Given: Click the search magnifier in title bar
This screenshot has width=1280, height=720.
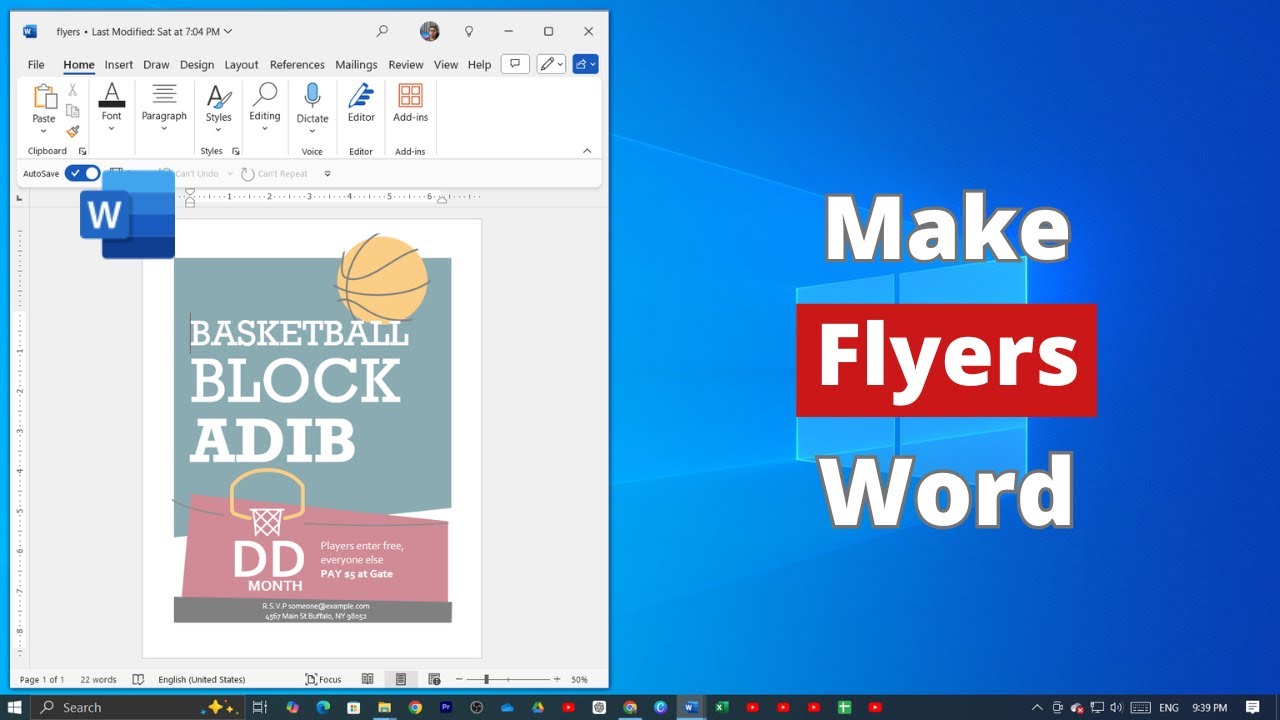Looking at the screenshot, I should [382, 31].
